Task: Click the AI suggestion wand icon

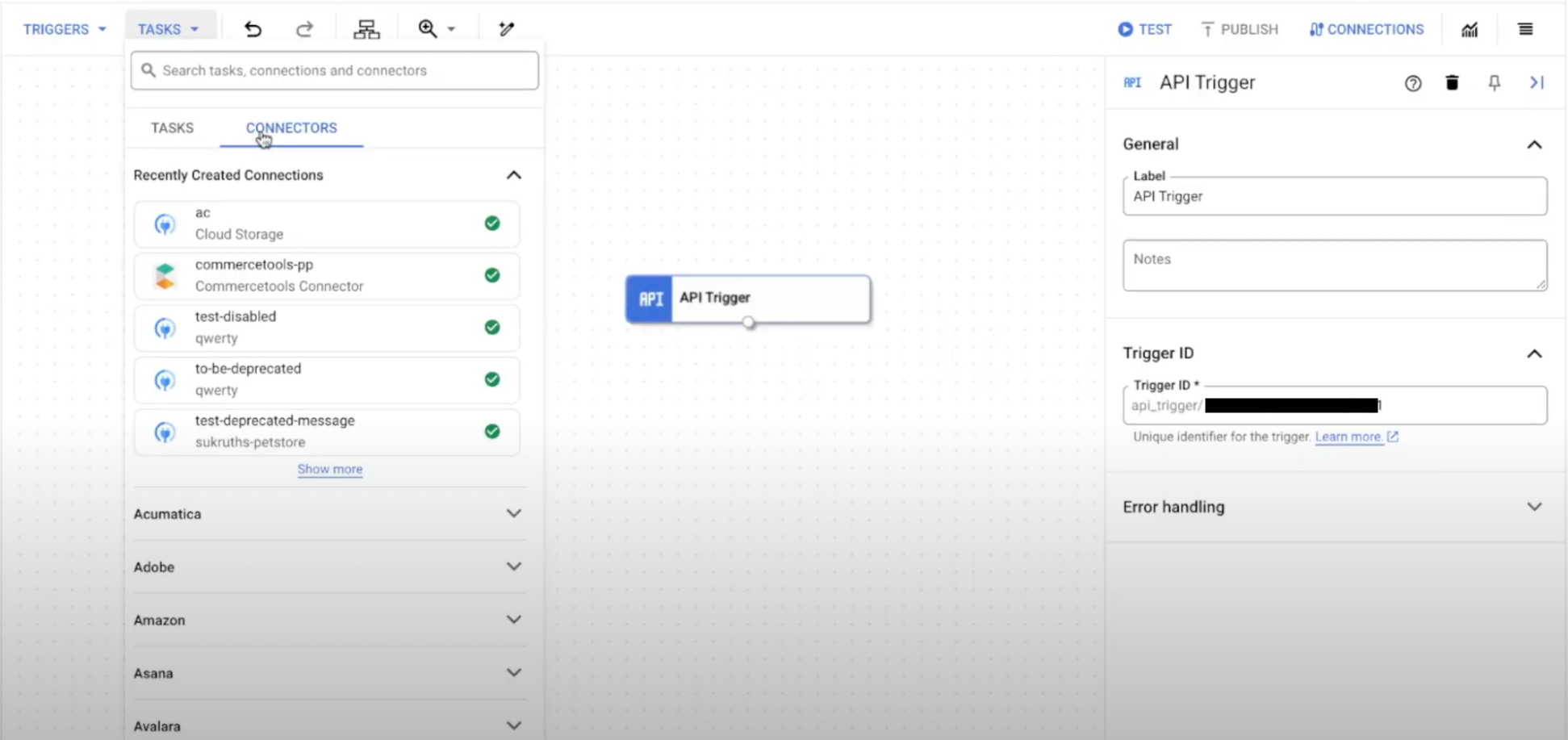Action: pyautogui.click(x=505, y=29)
